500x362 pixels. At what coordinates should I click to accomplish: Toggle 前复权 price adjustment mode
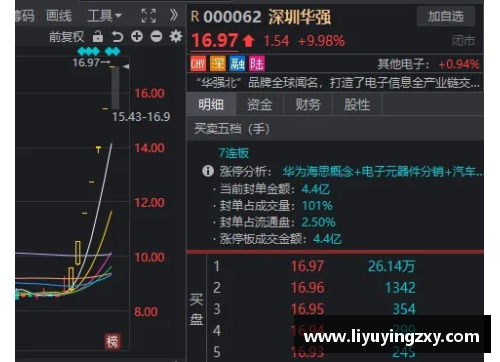pos(67,36)
